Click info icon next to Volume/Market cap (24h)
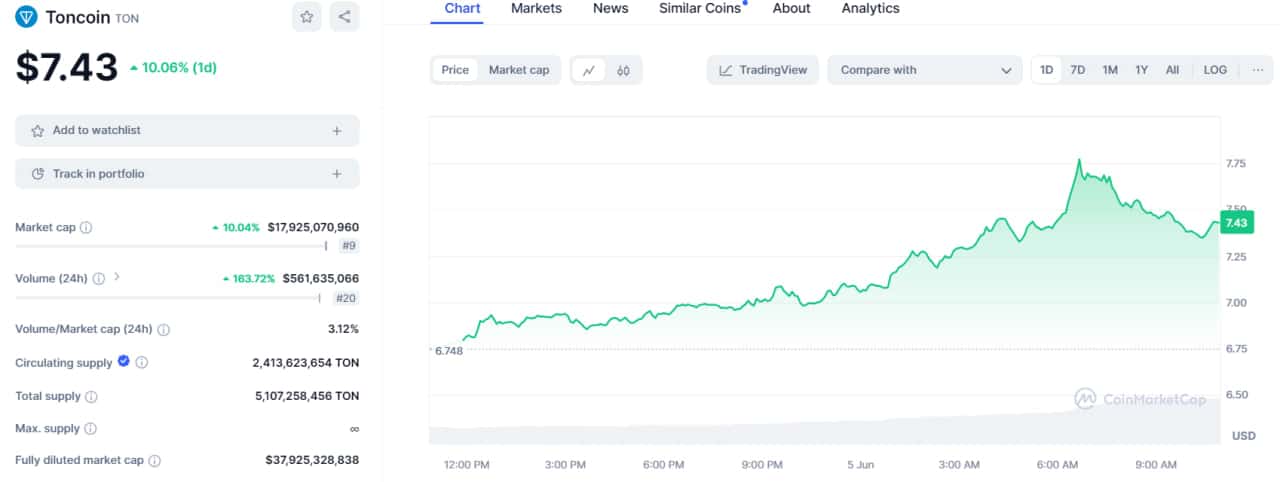This screenshot has height=482, width=1280. click(x=164, y=330)
